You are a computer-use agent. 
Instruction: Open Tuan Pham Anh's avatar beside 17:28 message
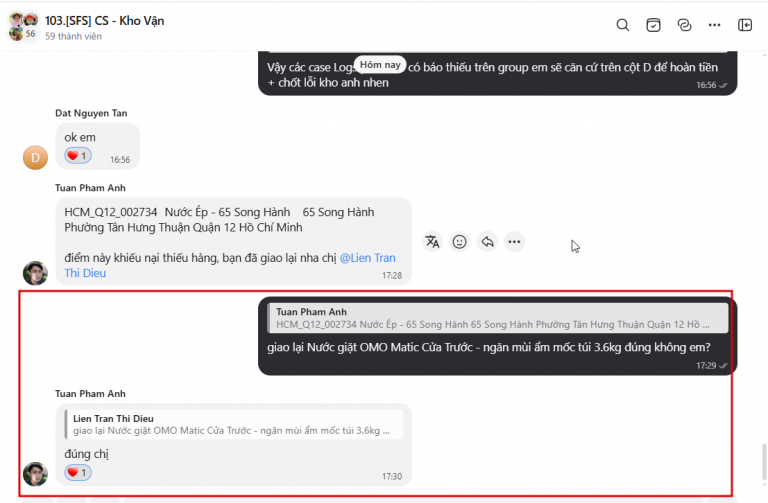[x=35, y=273]
